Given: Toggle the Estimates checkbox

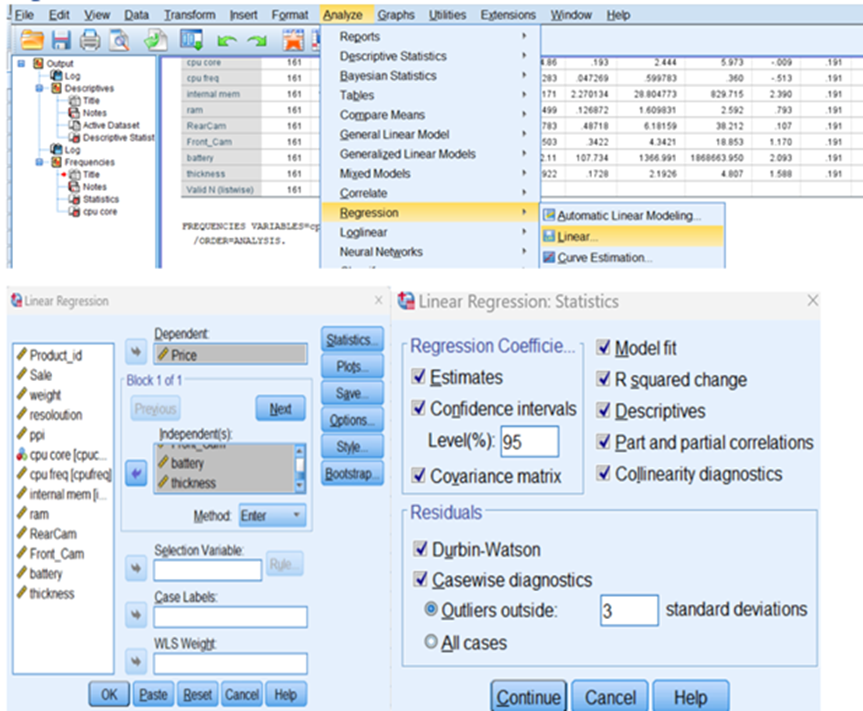Looking at the screenshot, I should pos(418,376).
